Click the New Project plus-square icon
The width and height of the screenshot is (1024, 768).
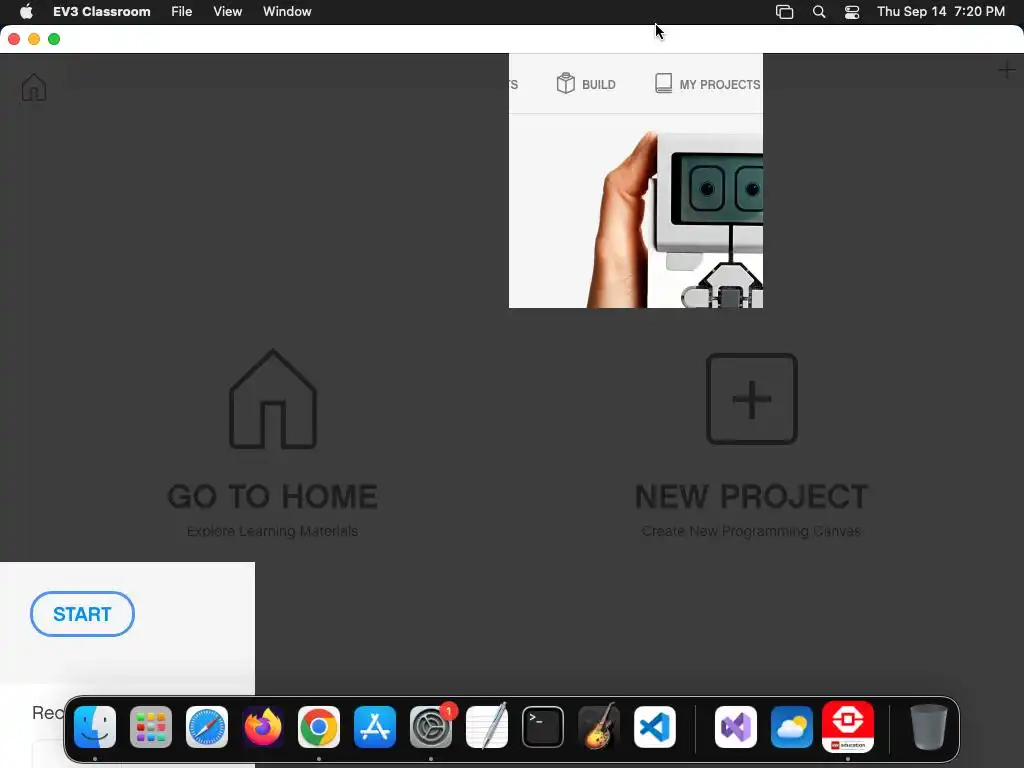pos(752,399)
